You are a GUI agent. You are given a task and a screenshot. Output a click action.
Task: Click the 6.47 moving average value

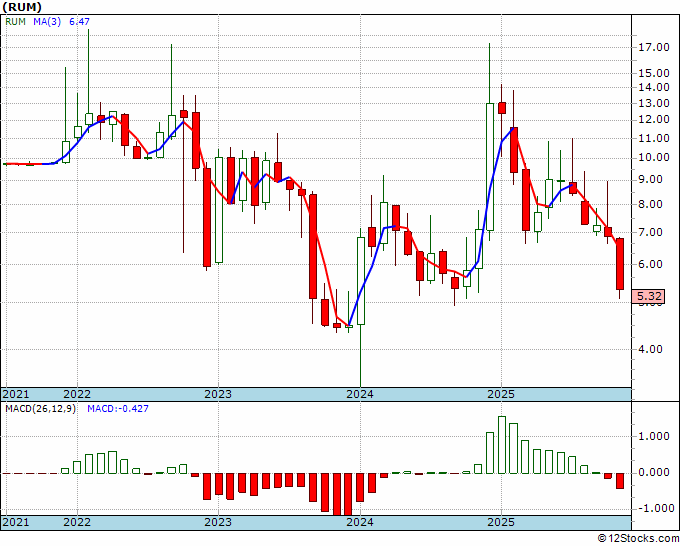pos(79,21)
